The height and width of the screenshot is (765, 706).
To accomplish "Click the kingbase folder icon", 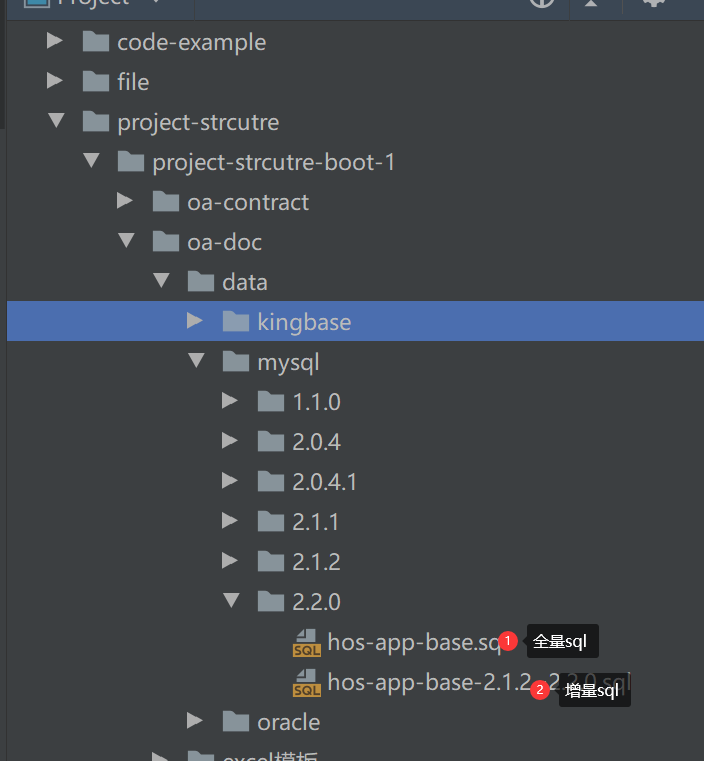I will click(236, 322).
